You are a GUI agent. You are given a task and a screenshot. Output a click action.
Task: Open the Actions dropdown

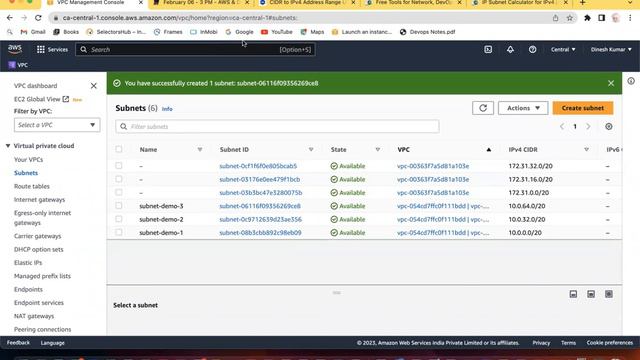523,108
